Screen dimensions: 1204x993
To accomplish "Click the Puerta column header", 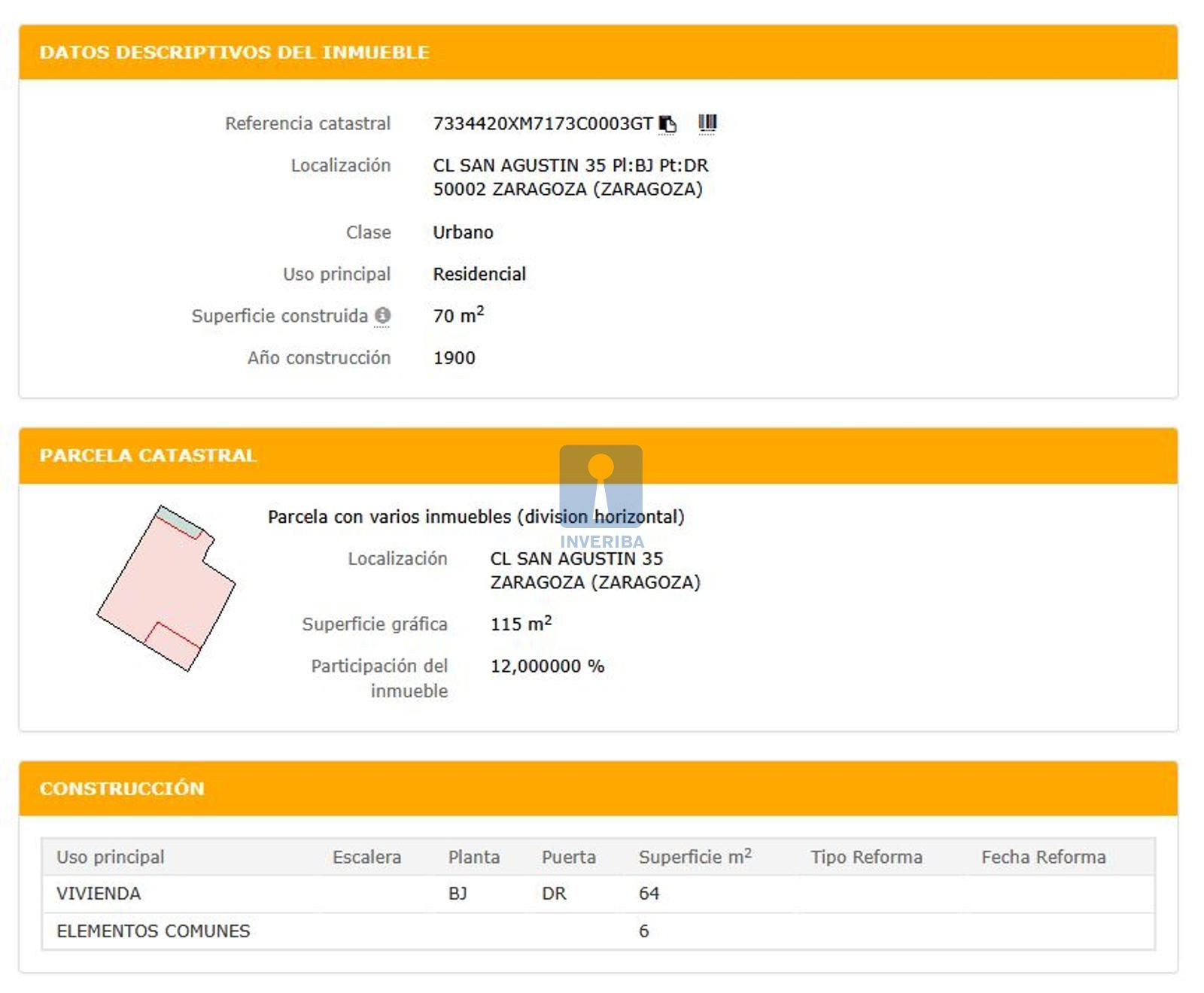I will [568, 857].
